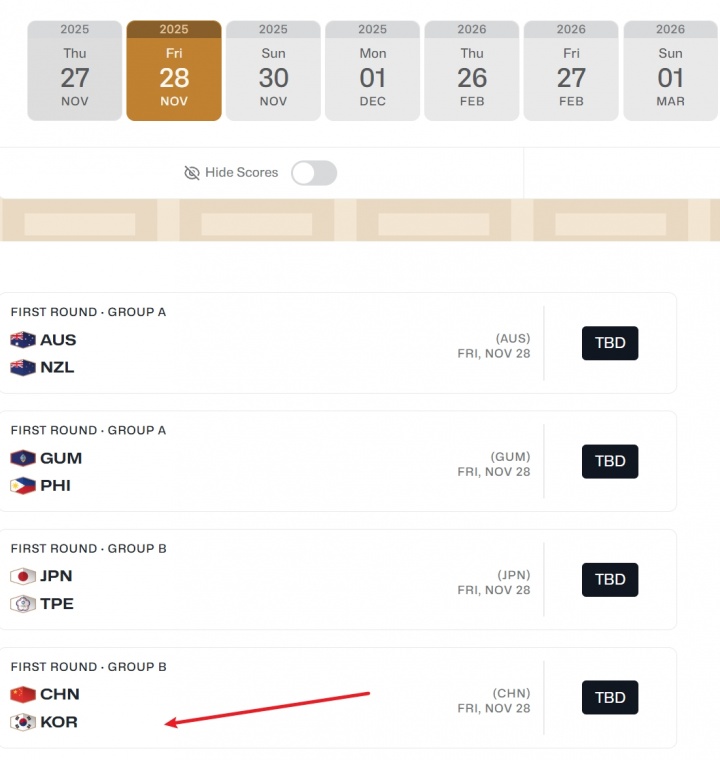The height and width of the screenshot is (760, 720).
Task: Open the CHN vs KOR TBD button
Action: tap(610, 697)
